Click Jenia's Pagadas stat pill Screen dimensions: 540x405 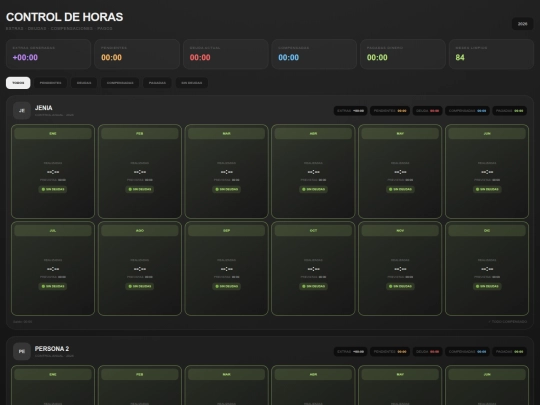pos(509,111)
